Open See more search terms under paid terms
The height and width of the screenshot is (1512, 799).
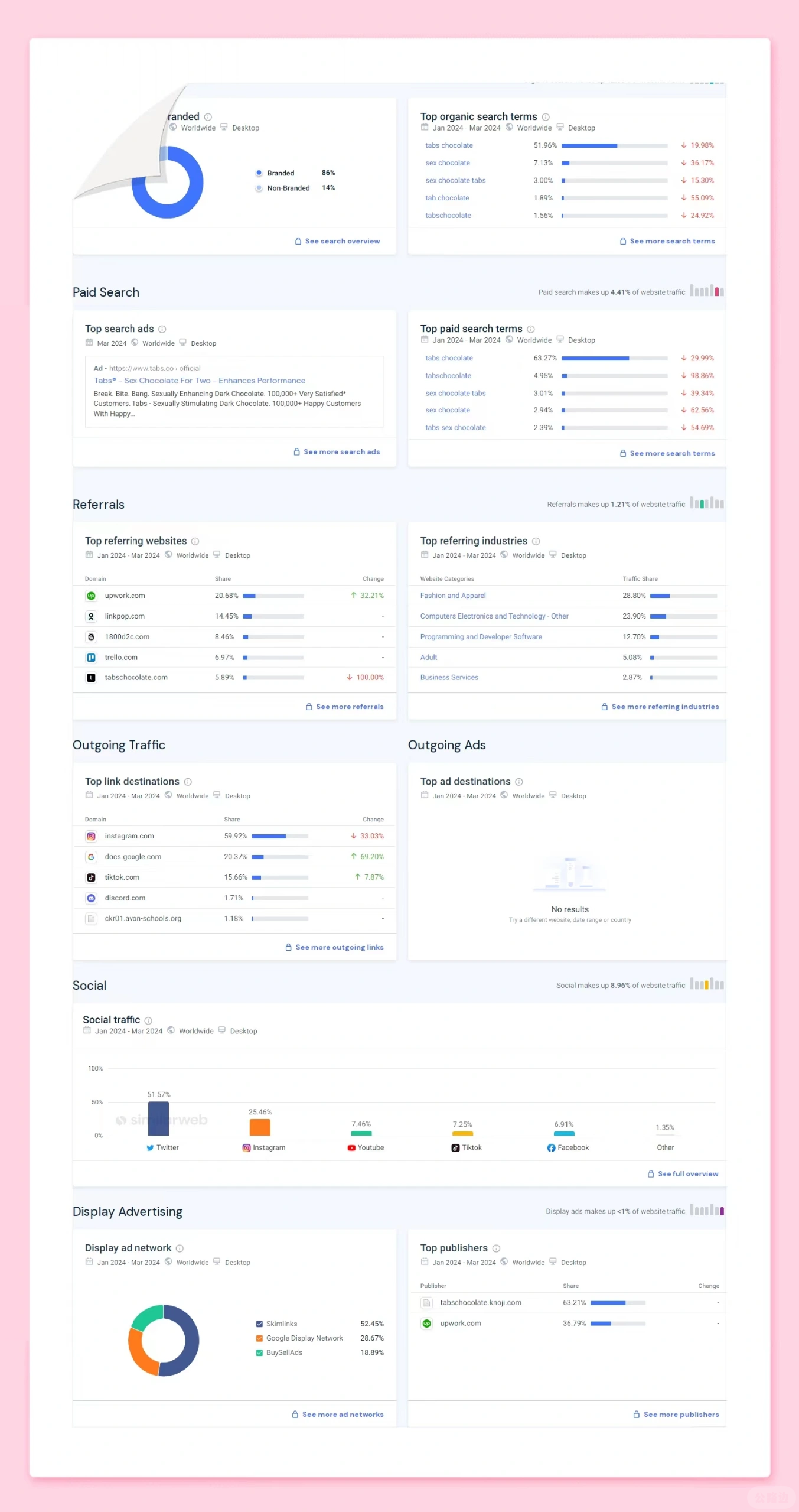click(x=667, y=453)
